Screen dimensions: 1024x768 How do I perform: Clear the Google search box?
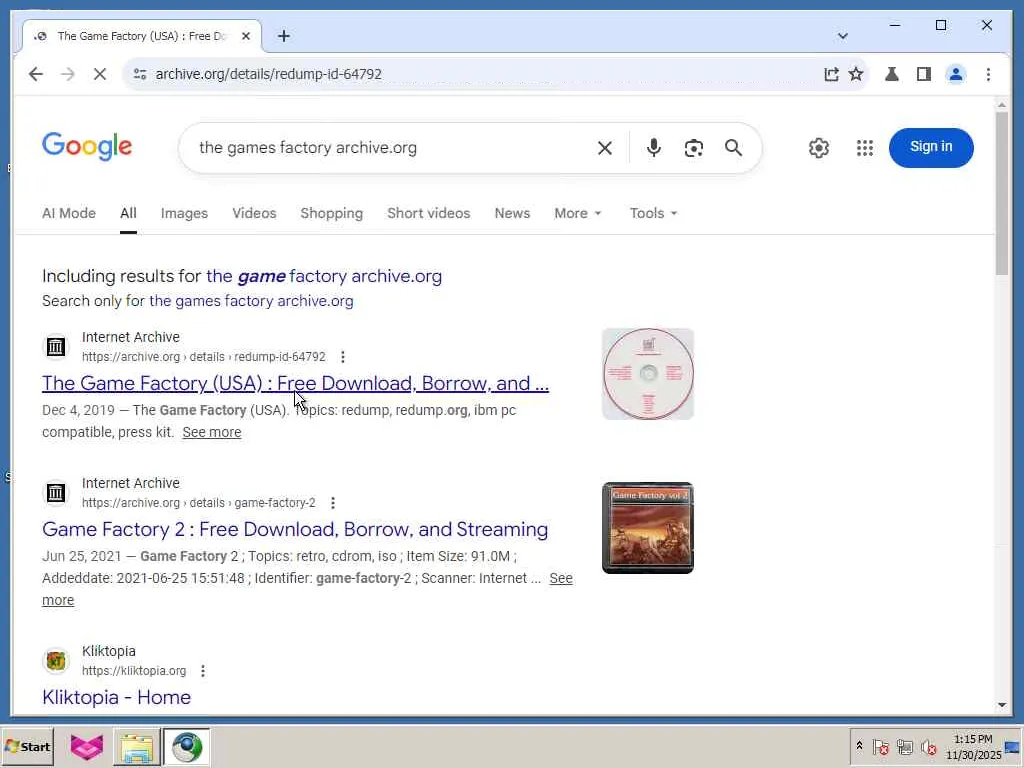tap(605, 148)
